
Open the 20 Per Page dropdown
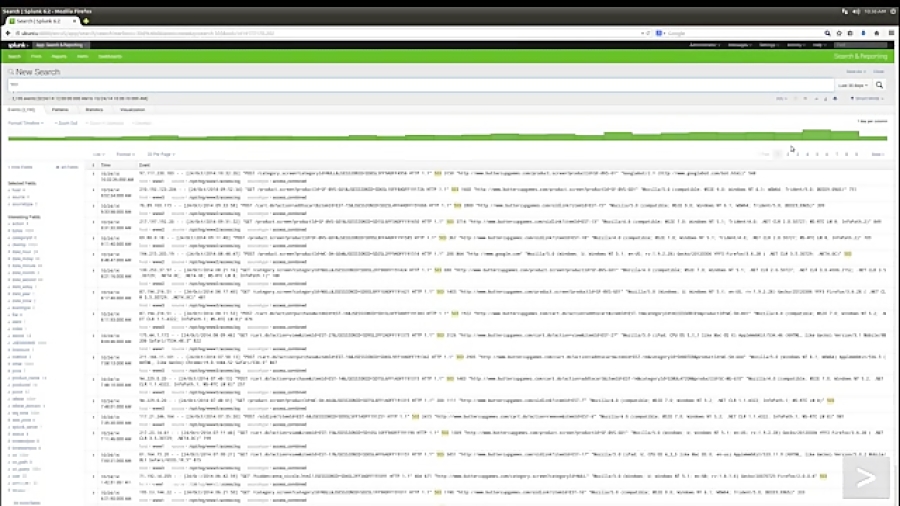click(x=161, y=154)
